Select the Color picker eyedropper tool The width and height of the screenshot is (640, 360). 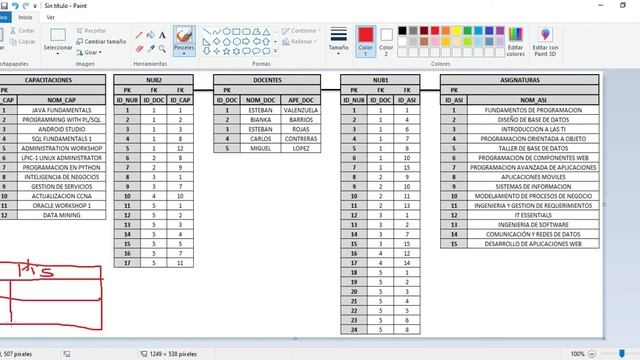151,49
